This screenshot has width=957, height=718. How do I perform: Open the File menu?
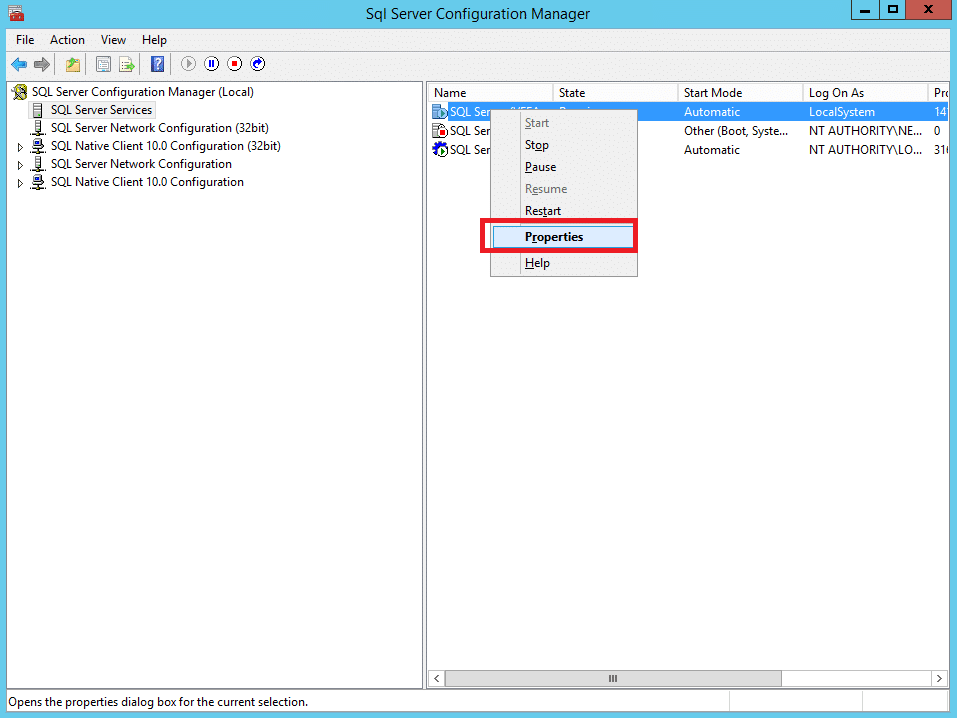(25, 40)
